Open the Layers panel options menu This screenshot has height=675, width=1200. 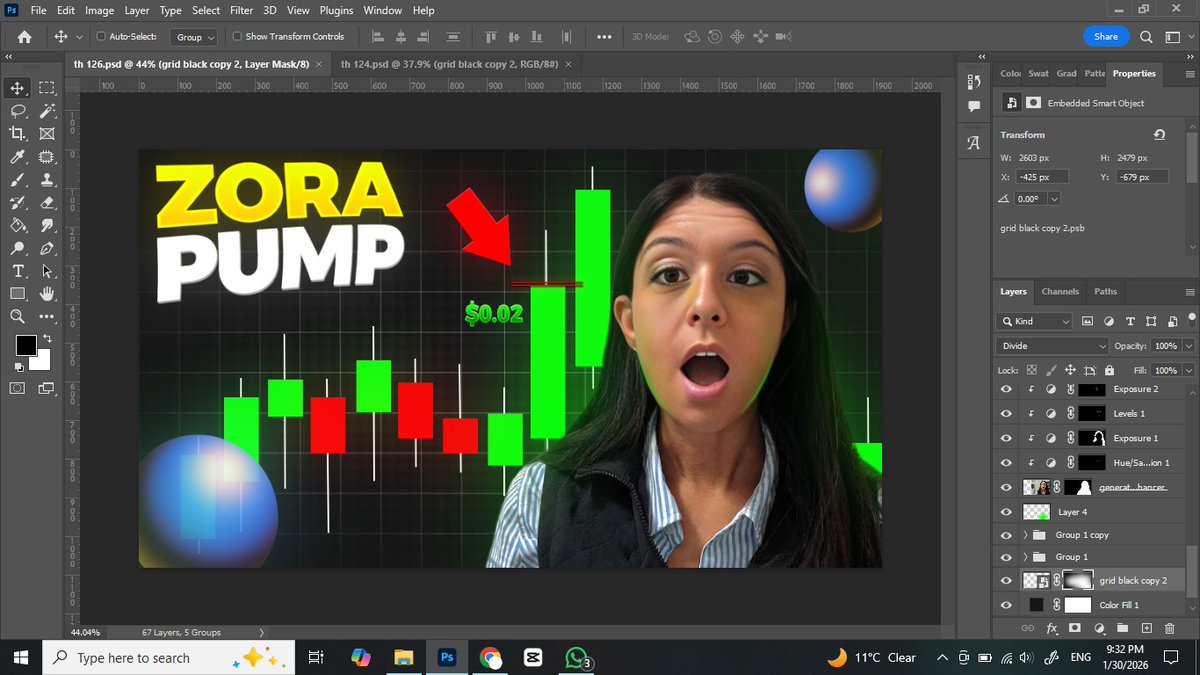[x=1189, y=292]
